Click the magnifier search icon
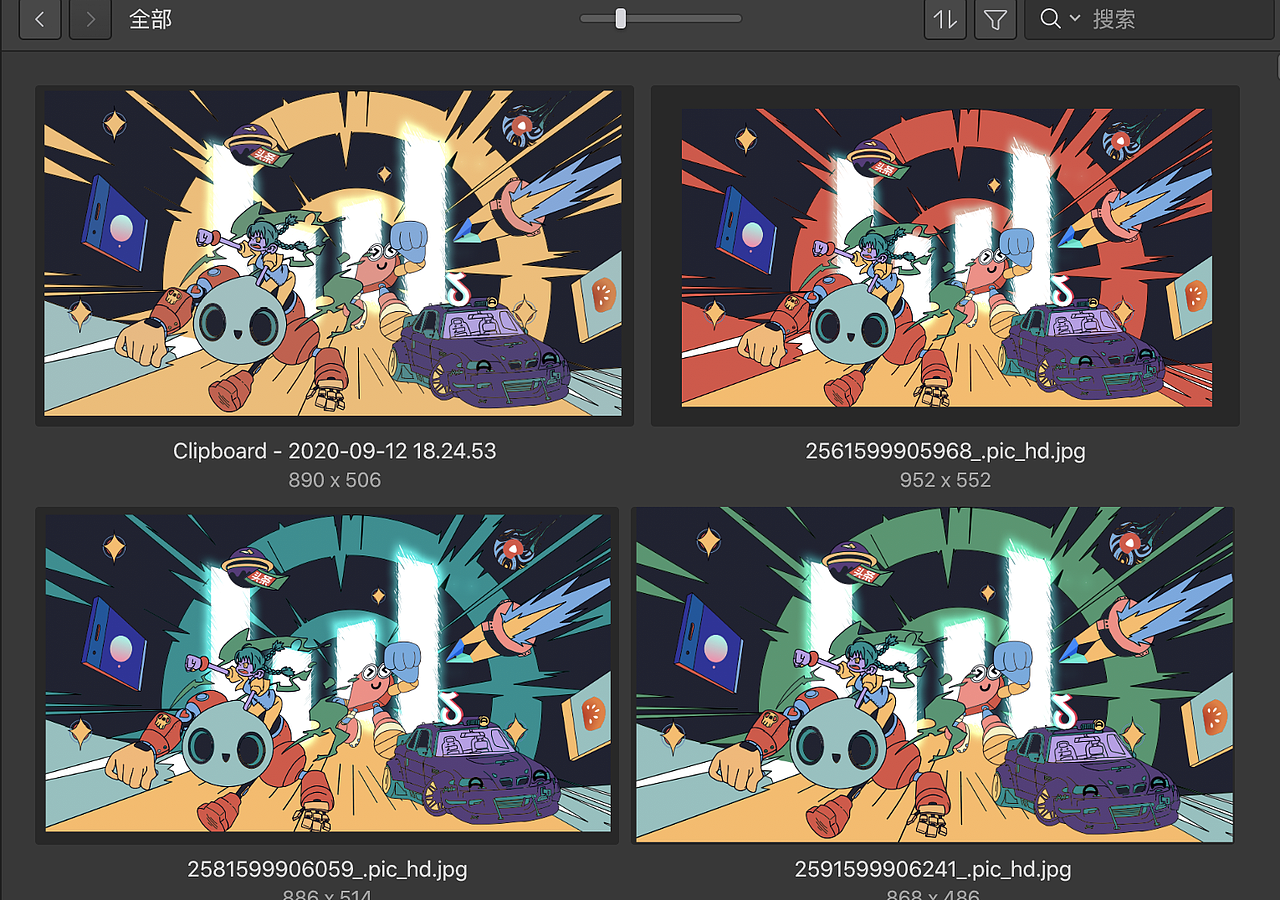 pyautogui.click(x=1050, y=18)
